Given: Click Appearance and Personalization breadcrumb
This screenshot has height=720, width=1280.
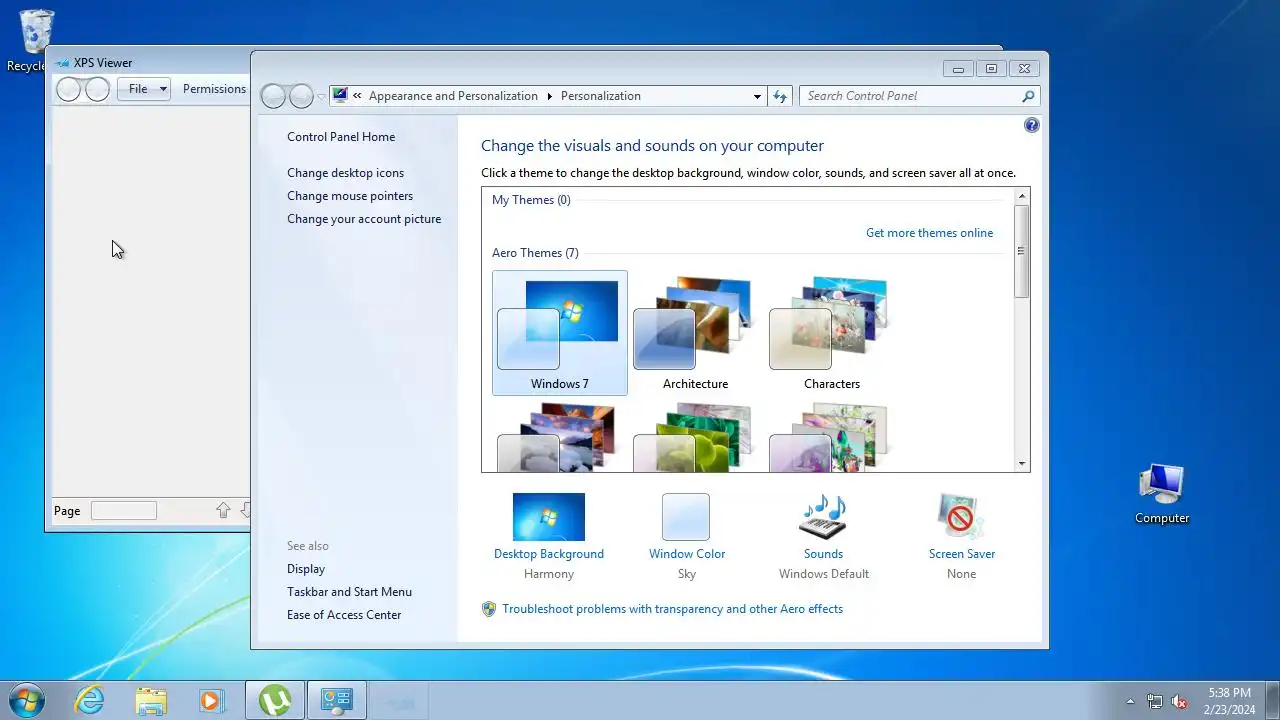Looking at the screenshot, I should pos(453,96).
